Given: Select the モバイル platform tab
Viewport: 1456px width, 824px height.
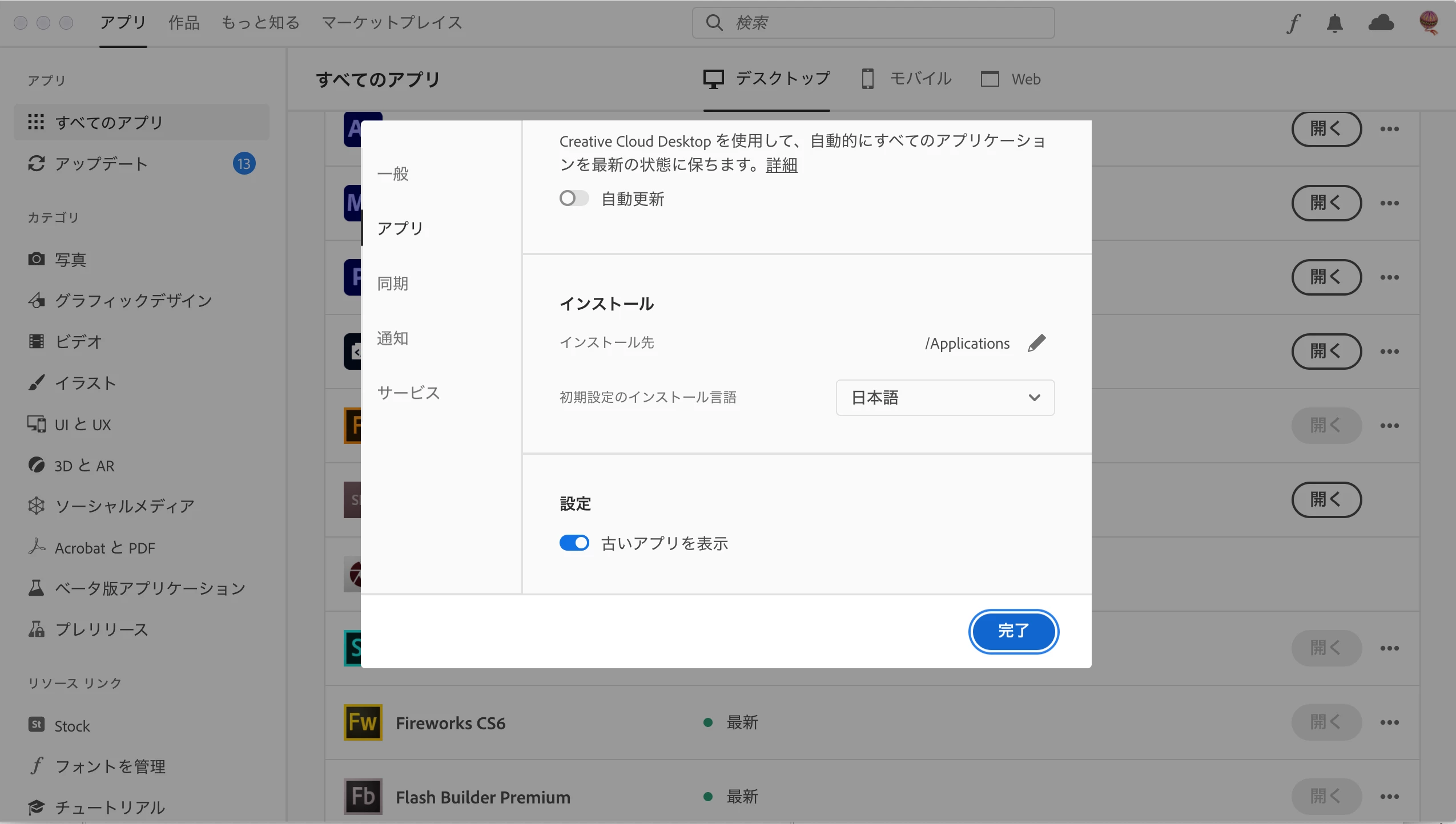Looking at the screenshot, I should [x=907, y=79].
